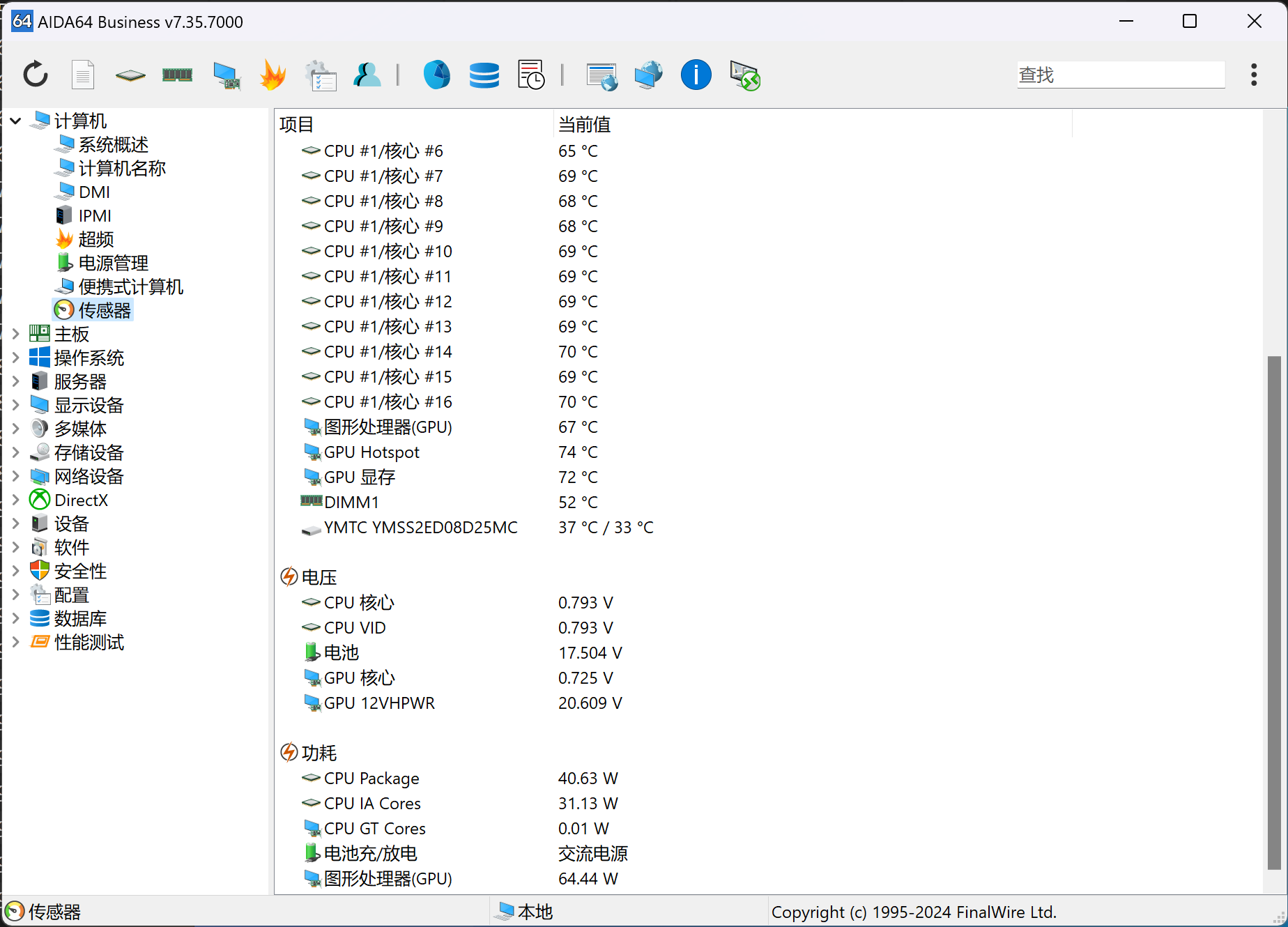Image resolution: width=1288 pixels, height=927 pixels.
Task: Open the 安全性 tree item
Action: coord(80,571)
